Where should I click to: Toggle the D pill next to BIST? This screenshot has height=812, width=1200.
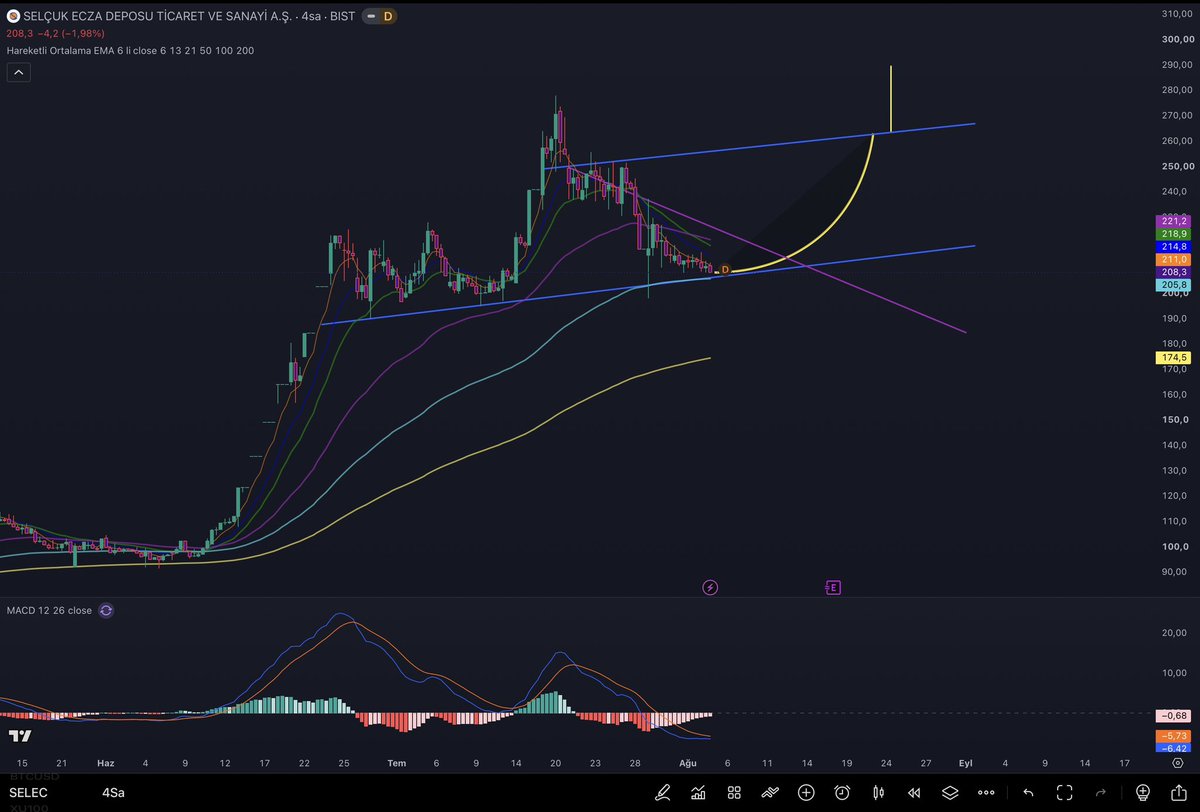[379, 16]
